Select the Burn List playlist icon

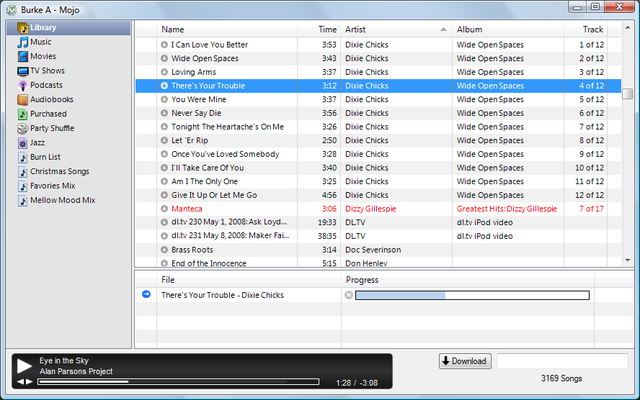pos(23,157)
